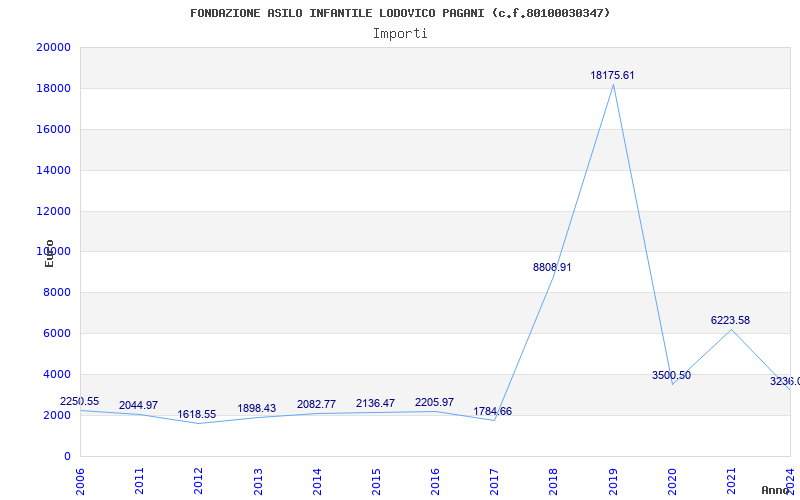Click data label 1618.55 for 2012
Viewport: 800px width, 500px height.
click(x=197, y=414)
